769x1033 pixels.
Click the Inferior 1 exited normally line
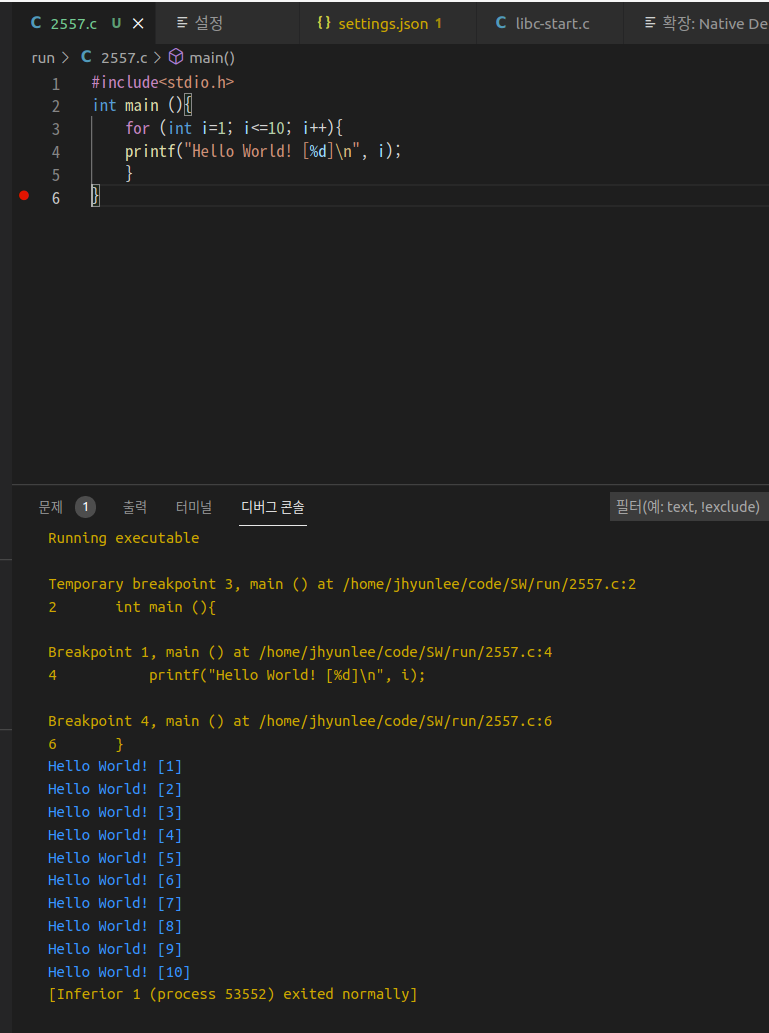click(233, 994)
